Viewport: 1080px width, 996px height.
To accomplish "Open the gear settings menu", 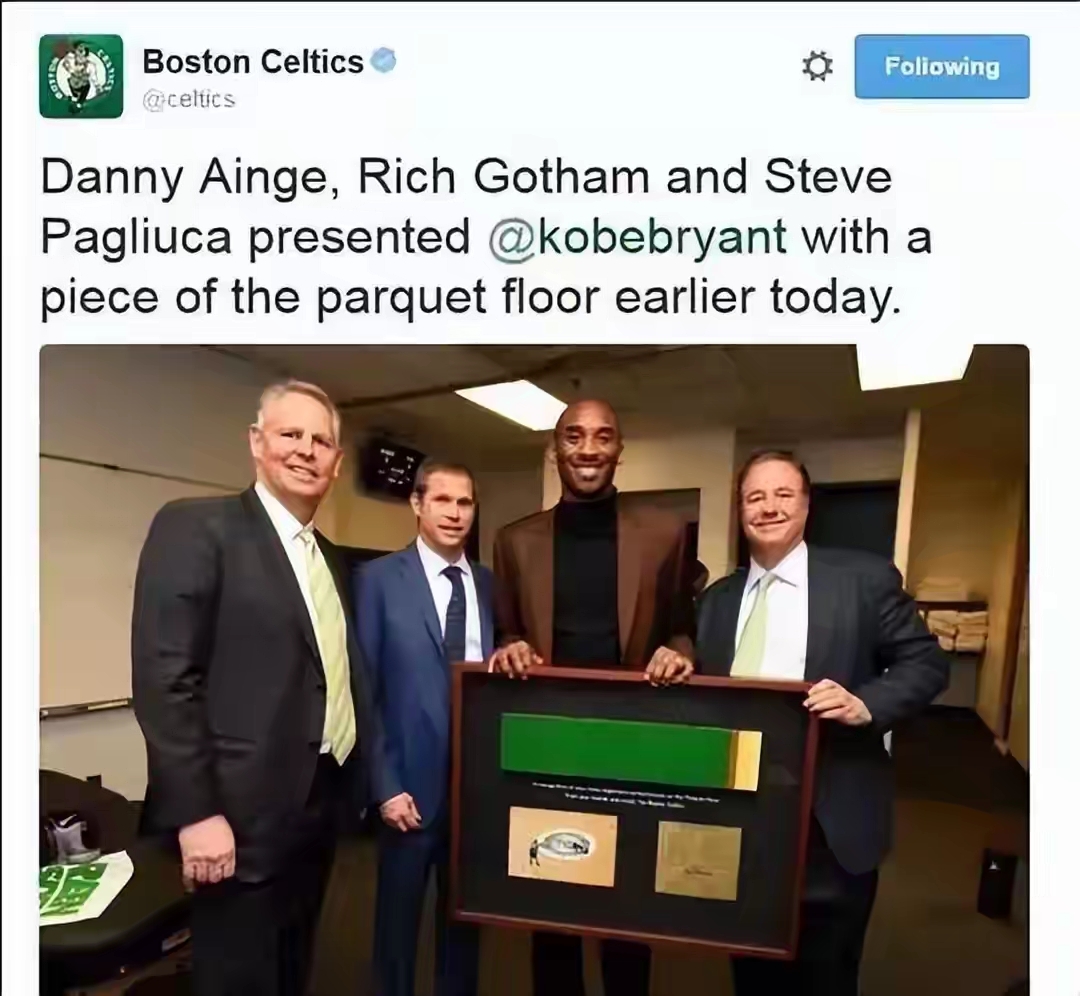I will click(x=818, y=67).
